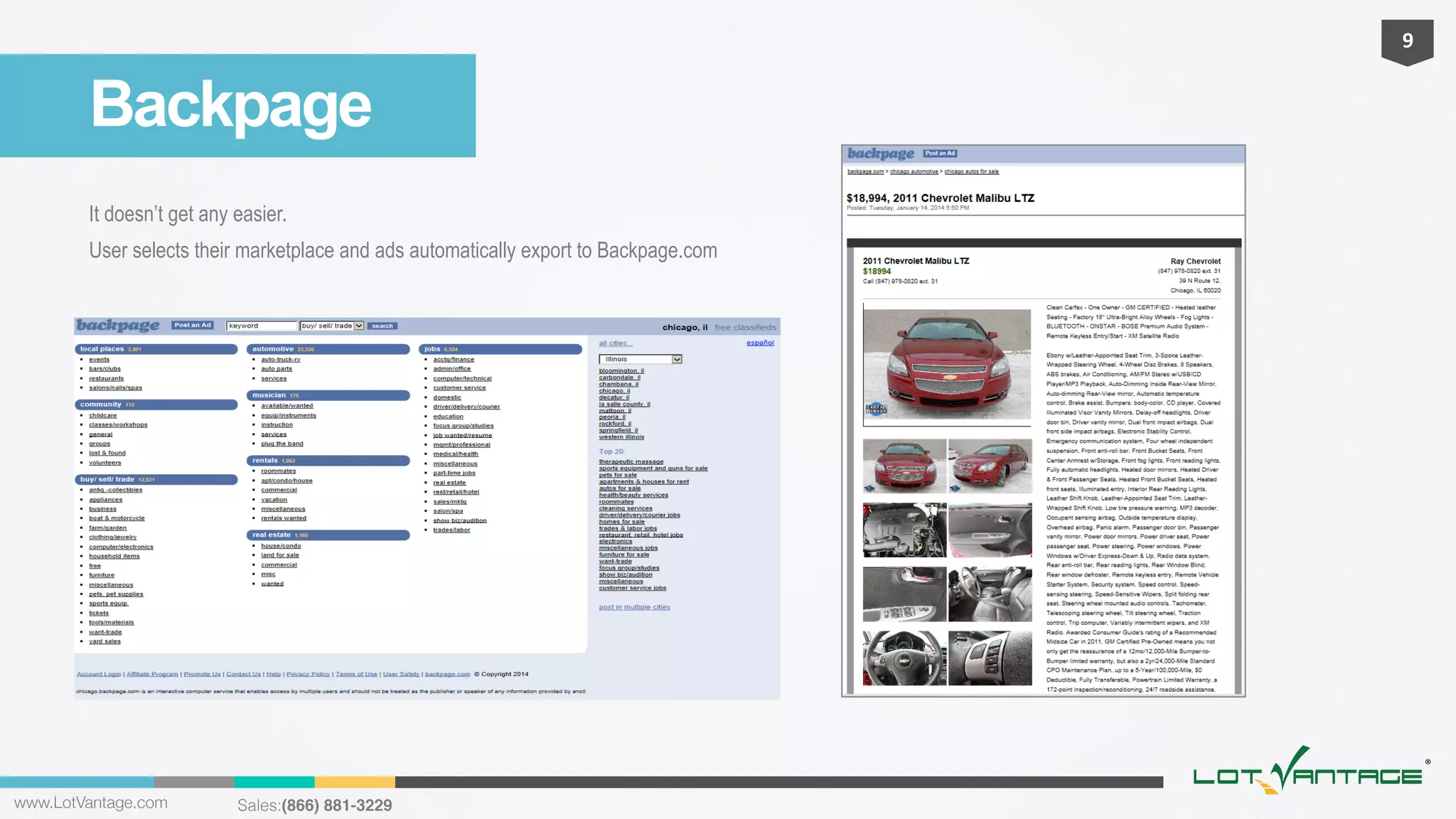
Task: Open the auto-truck-rv link
Action: pos(281,360)
